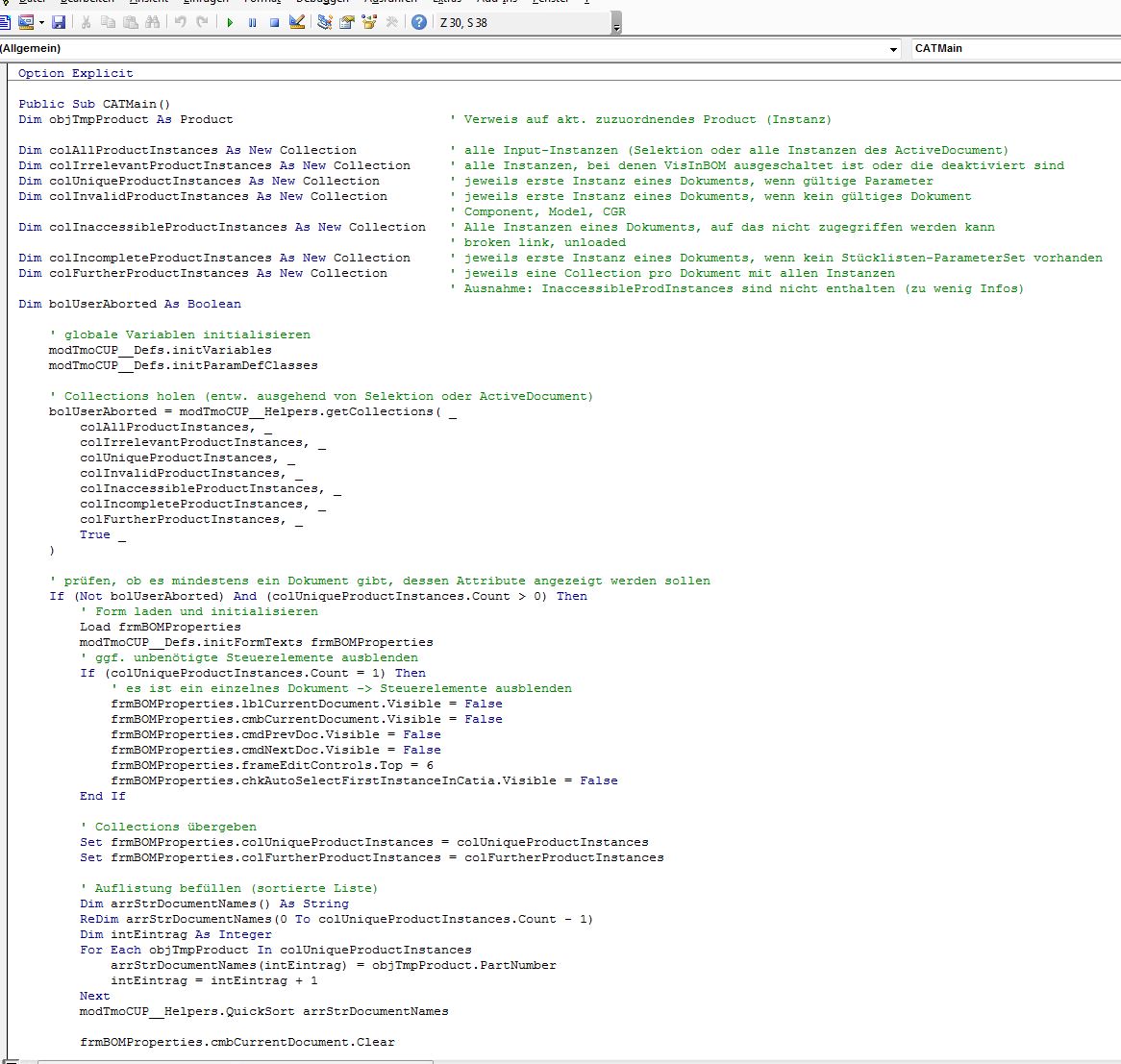Click the comment 'broken link, unloaded'
The width and height of the screenshot is (1121, 1064).
(x=537, y=242)
